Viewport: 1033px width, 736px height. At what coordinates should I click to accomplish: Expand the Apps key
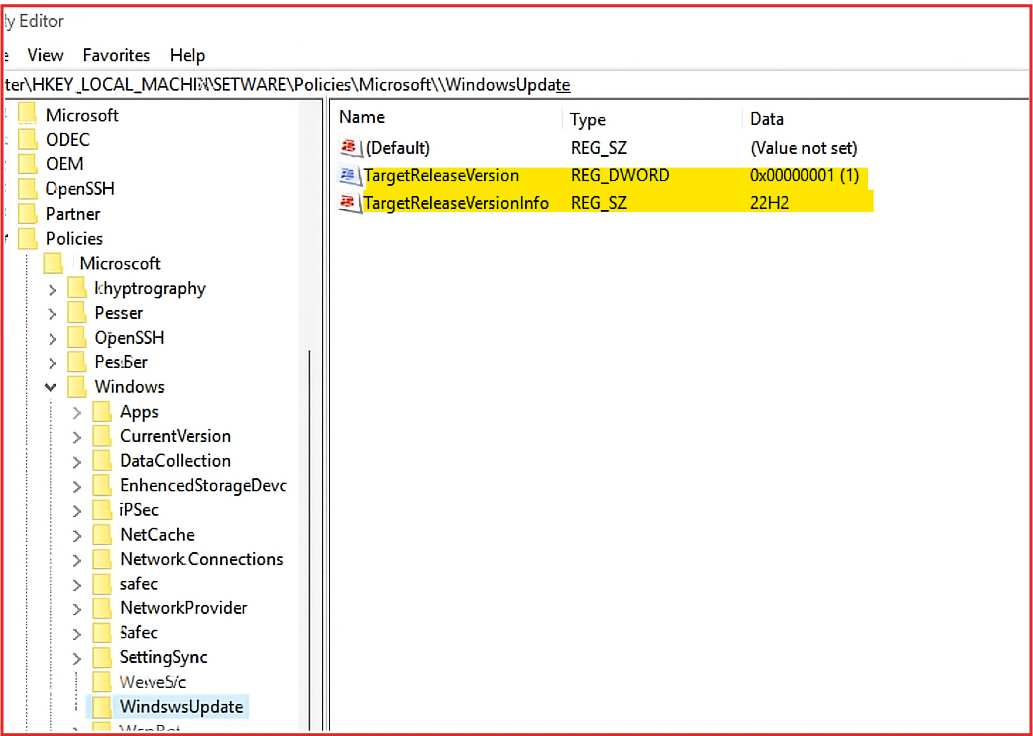(77, 413)
